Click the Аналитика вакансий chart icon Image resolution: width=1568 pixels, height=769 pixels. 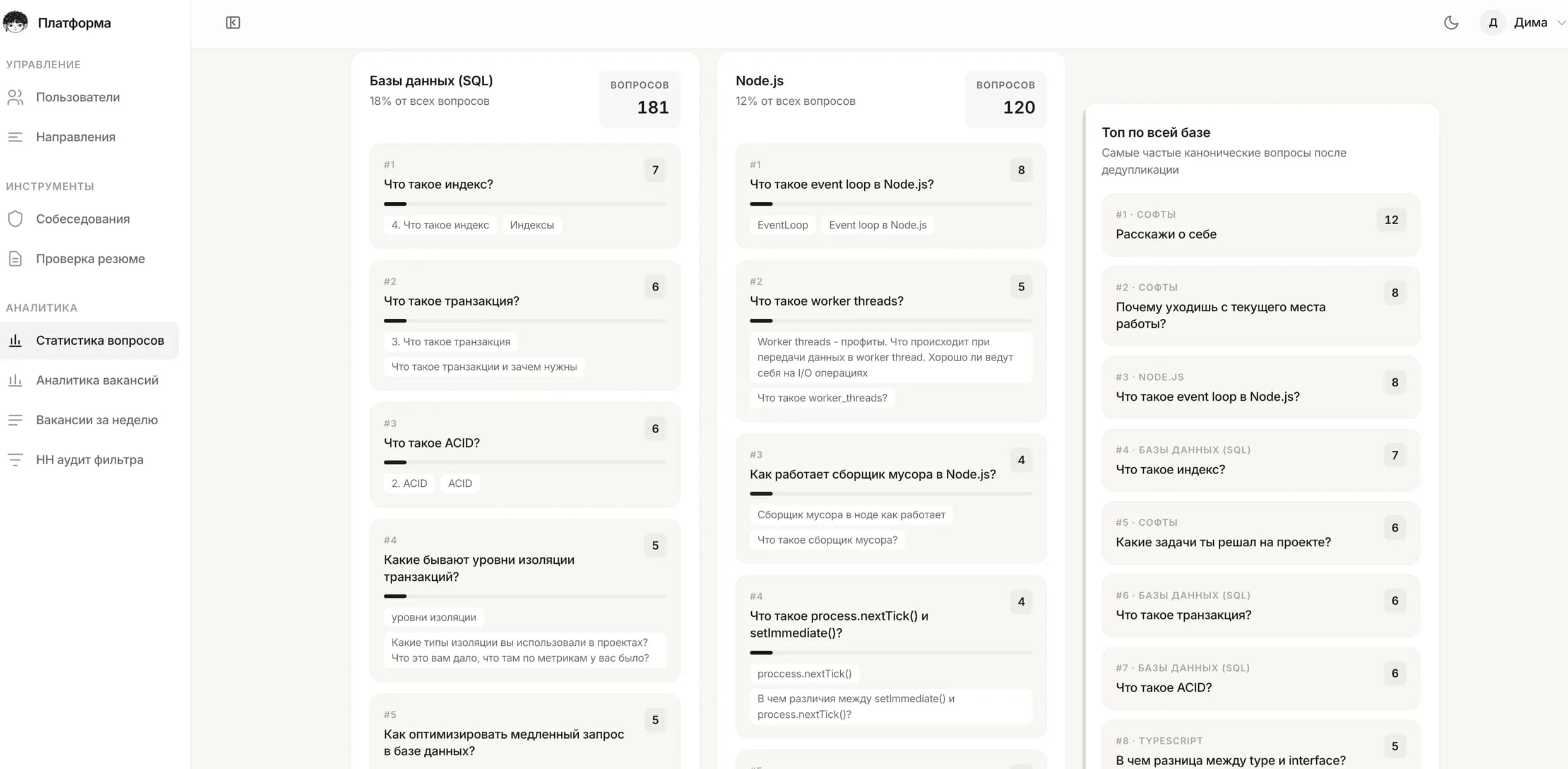tap(15, 380)
